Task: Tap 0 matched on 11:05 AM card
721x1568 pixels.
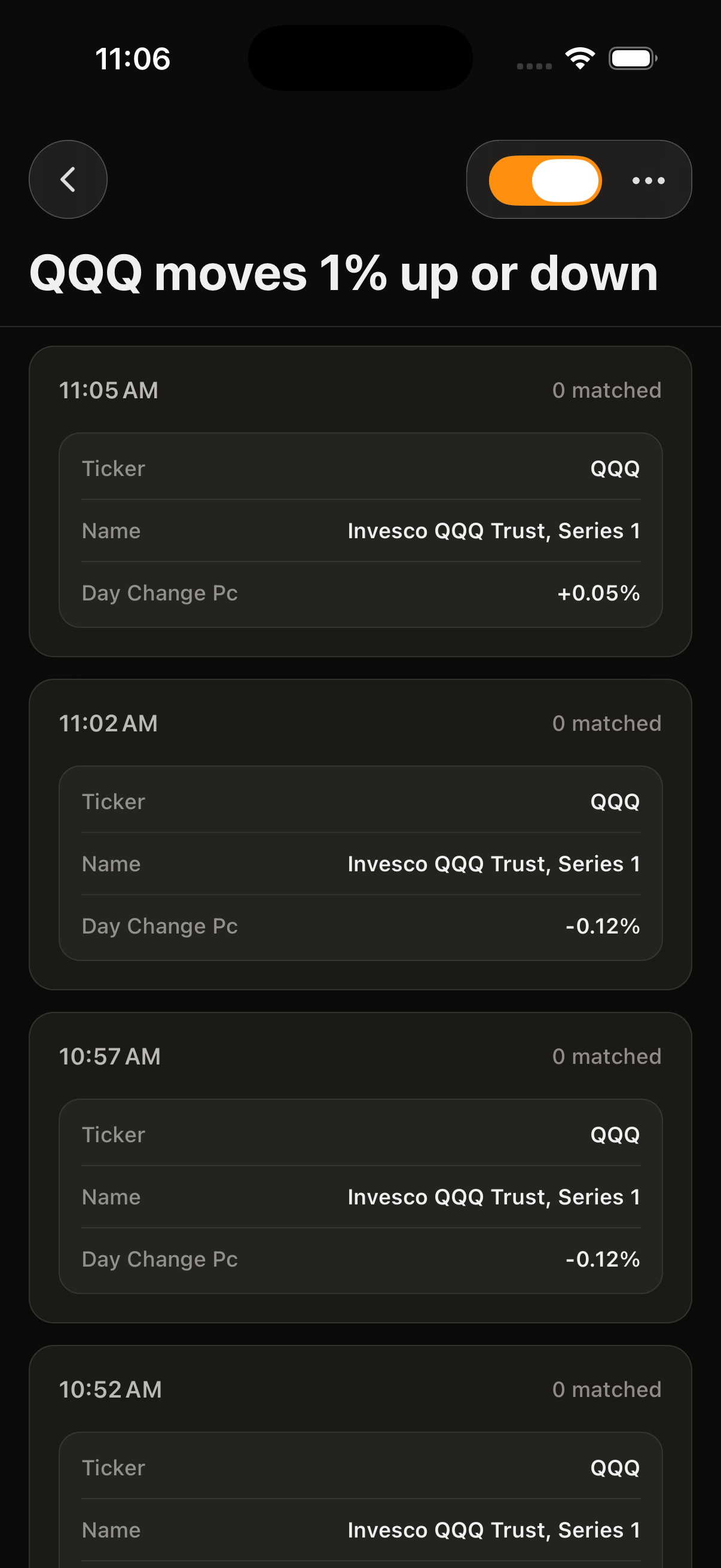Action: (x=606, y=390)
